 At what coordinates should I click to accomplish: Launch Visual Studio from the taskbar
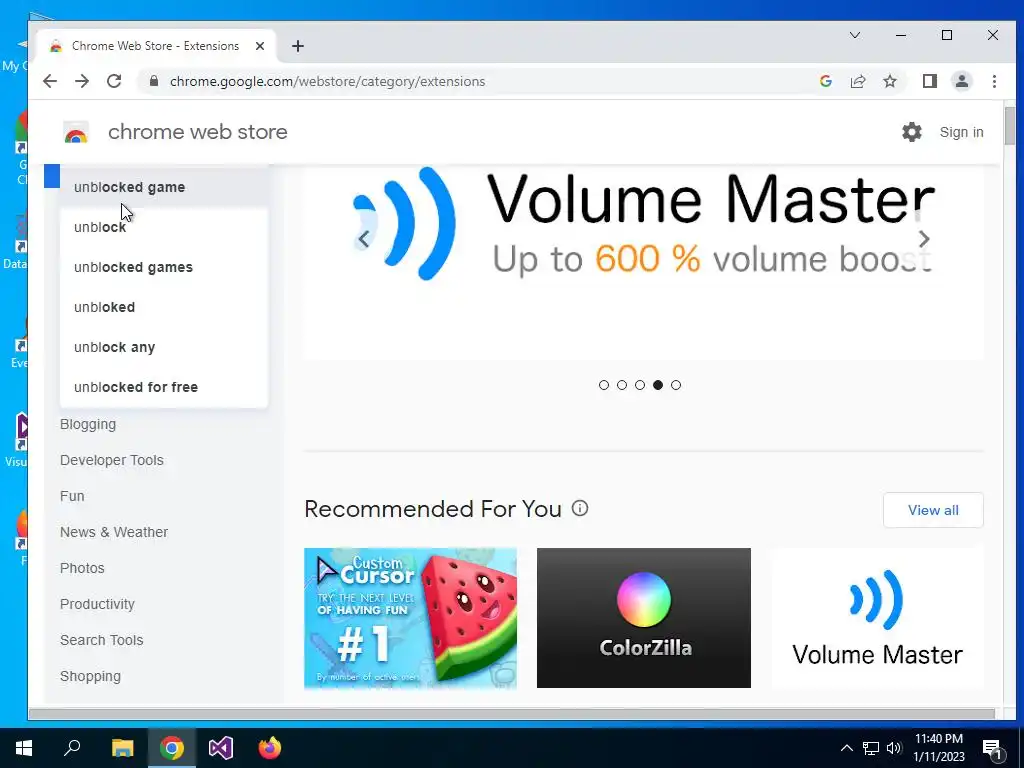click(221, 748)
